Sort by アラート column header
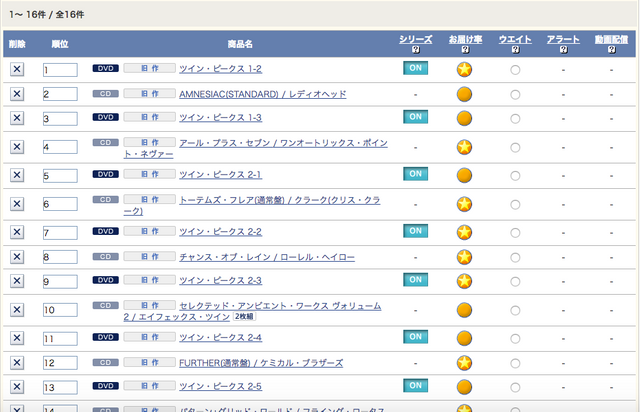 (x=563, y=39)
